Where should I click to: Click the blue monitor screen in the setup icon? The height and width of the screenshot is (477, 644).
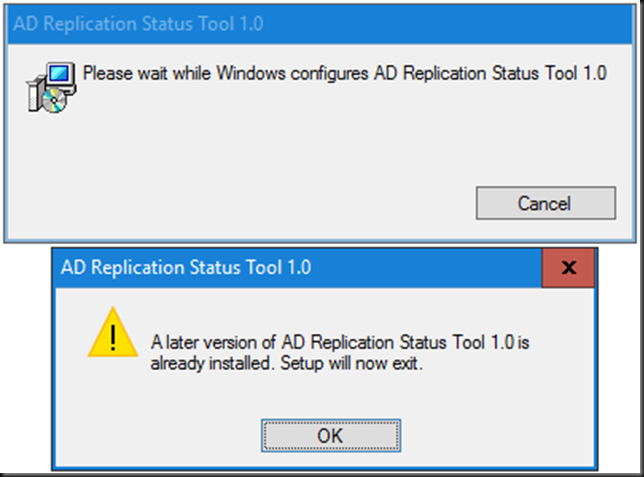(60, 74)
